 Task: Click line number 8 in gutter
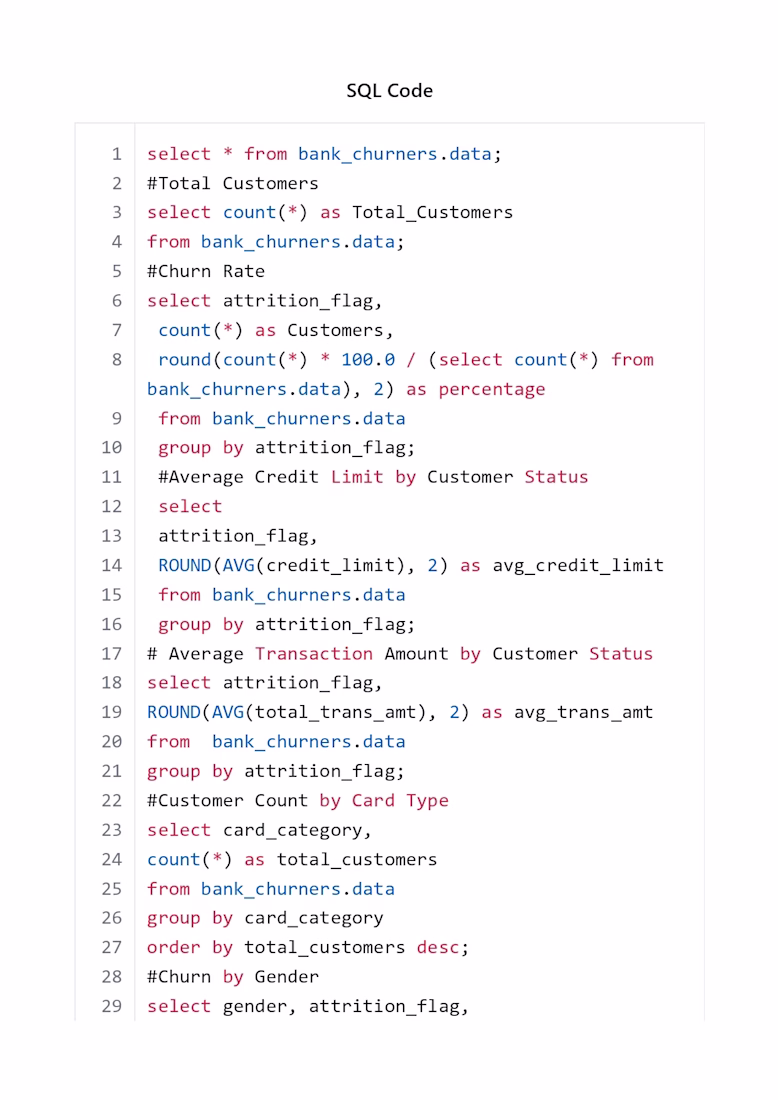coord(116,360)
